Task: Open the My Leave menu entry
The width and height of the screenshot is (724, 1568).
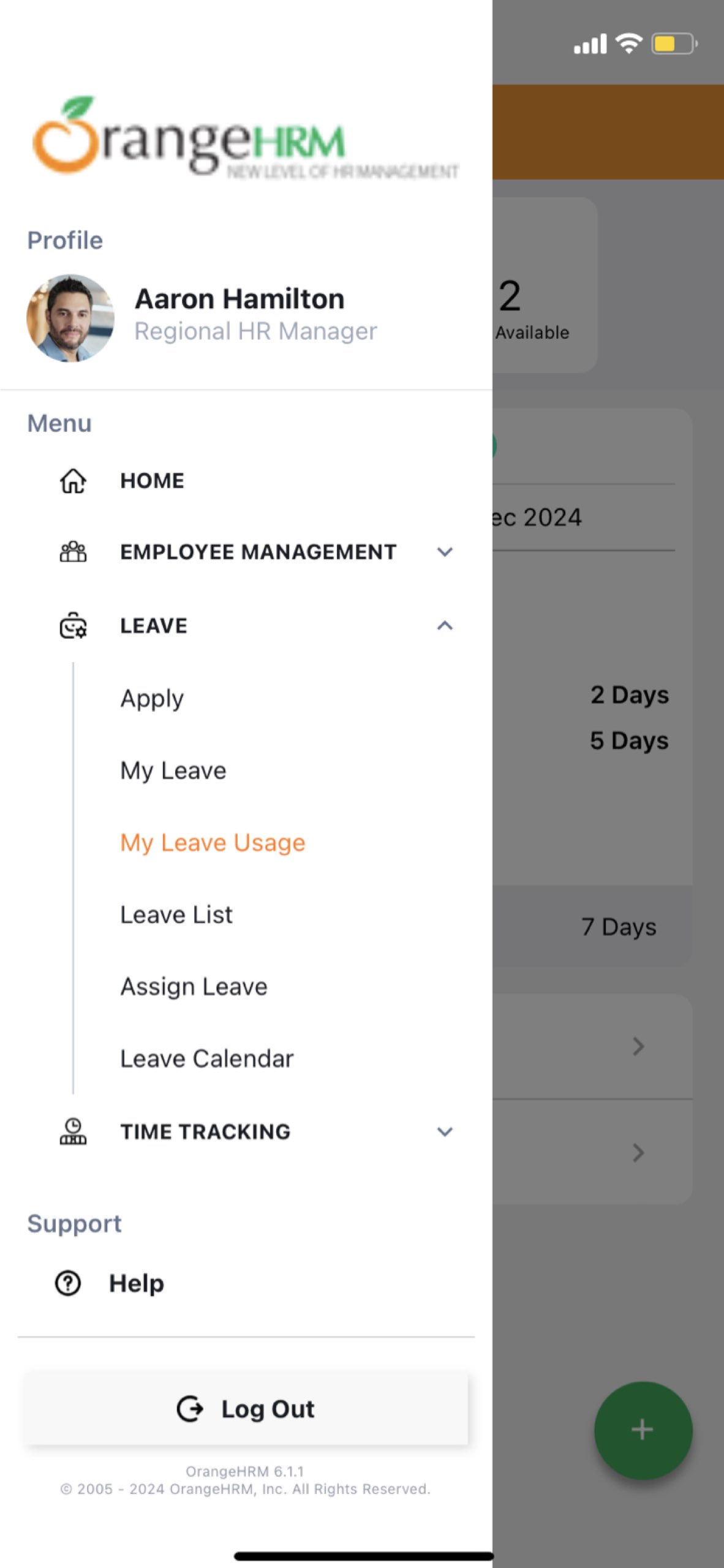Action: point(173,771)
